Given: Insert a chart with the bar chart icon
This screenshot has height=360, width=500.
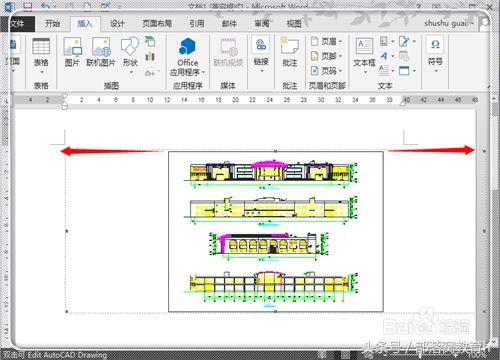Looking at the screenshot, I should pyautogui.click(x=150, y=56).
